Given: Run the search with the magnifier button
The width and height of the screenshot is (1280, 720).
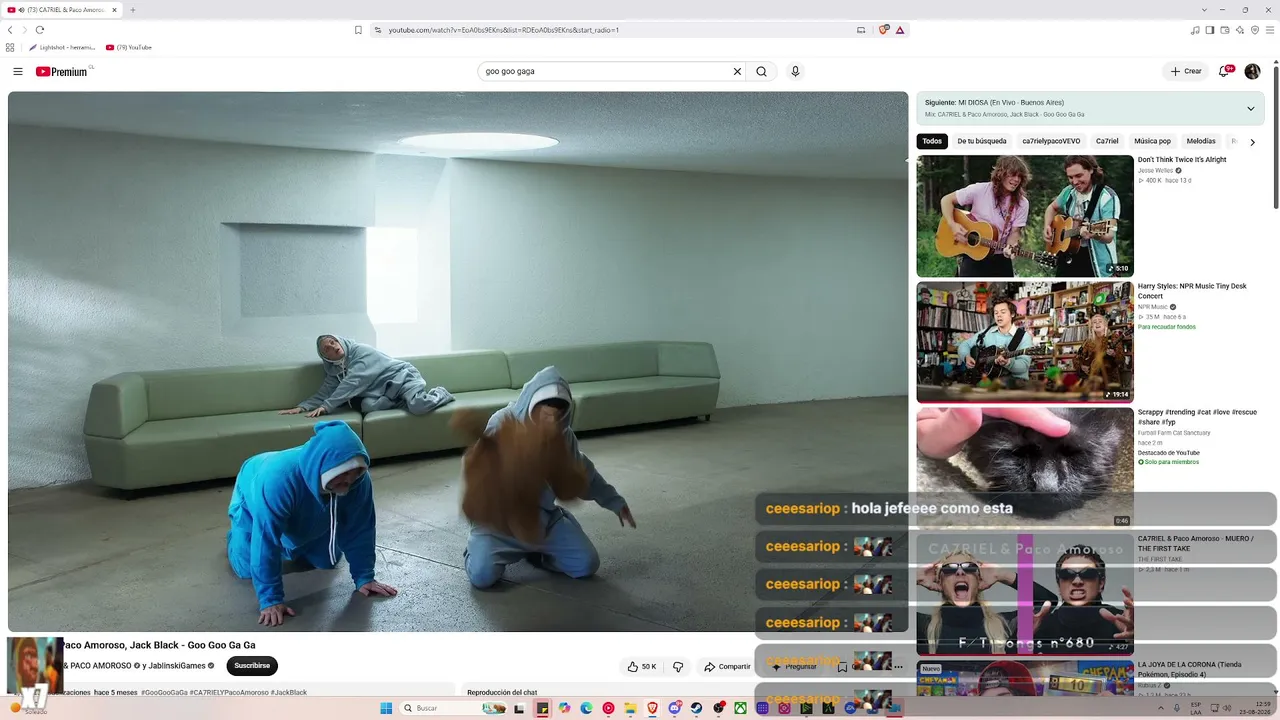Looking at the screenshot, I should pyautogui.click(x=761, y=71).
